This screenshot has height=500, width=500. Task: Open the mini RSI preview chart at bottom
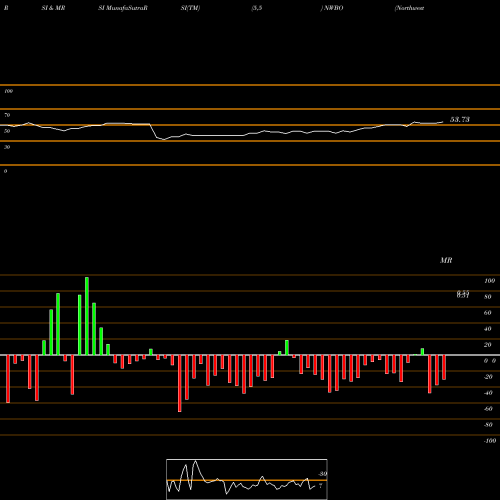tap(247, 479)
